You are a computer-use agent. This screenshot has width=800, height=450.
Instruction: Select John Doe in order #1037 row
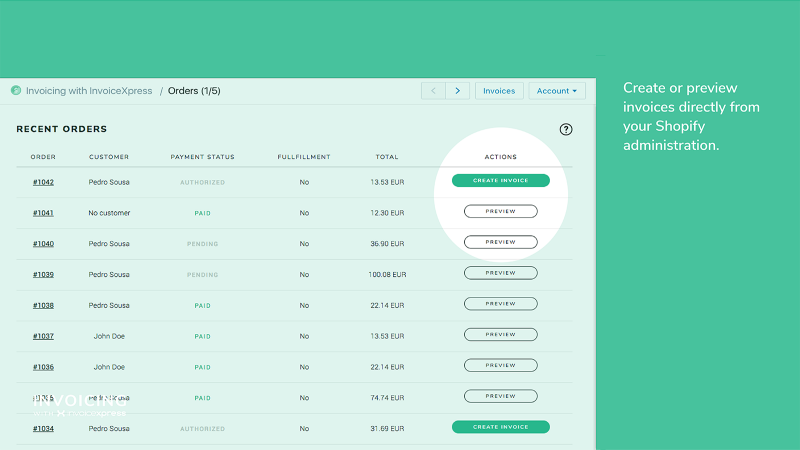pos(109,336)
